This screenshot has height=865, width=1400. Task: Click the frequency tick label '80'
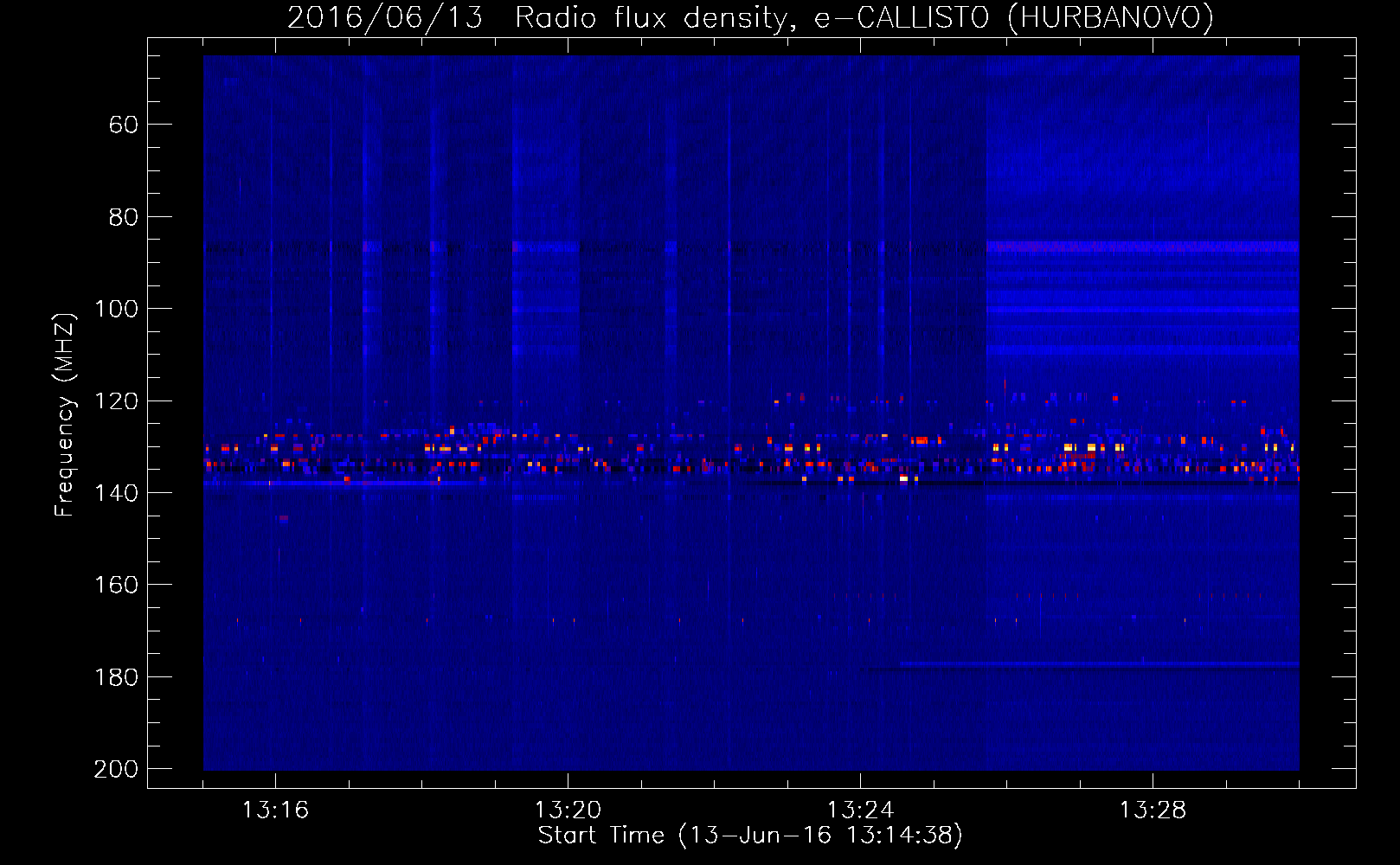(124, 217)
